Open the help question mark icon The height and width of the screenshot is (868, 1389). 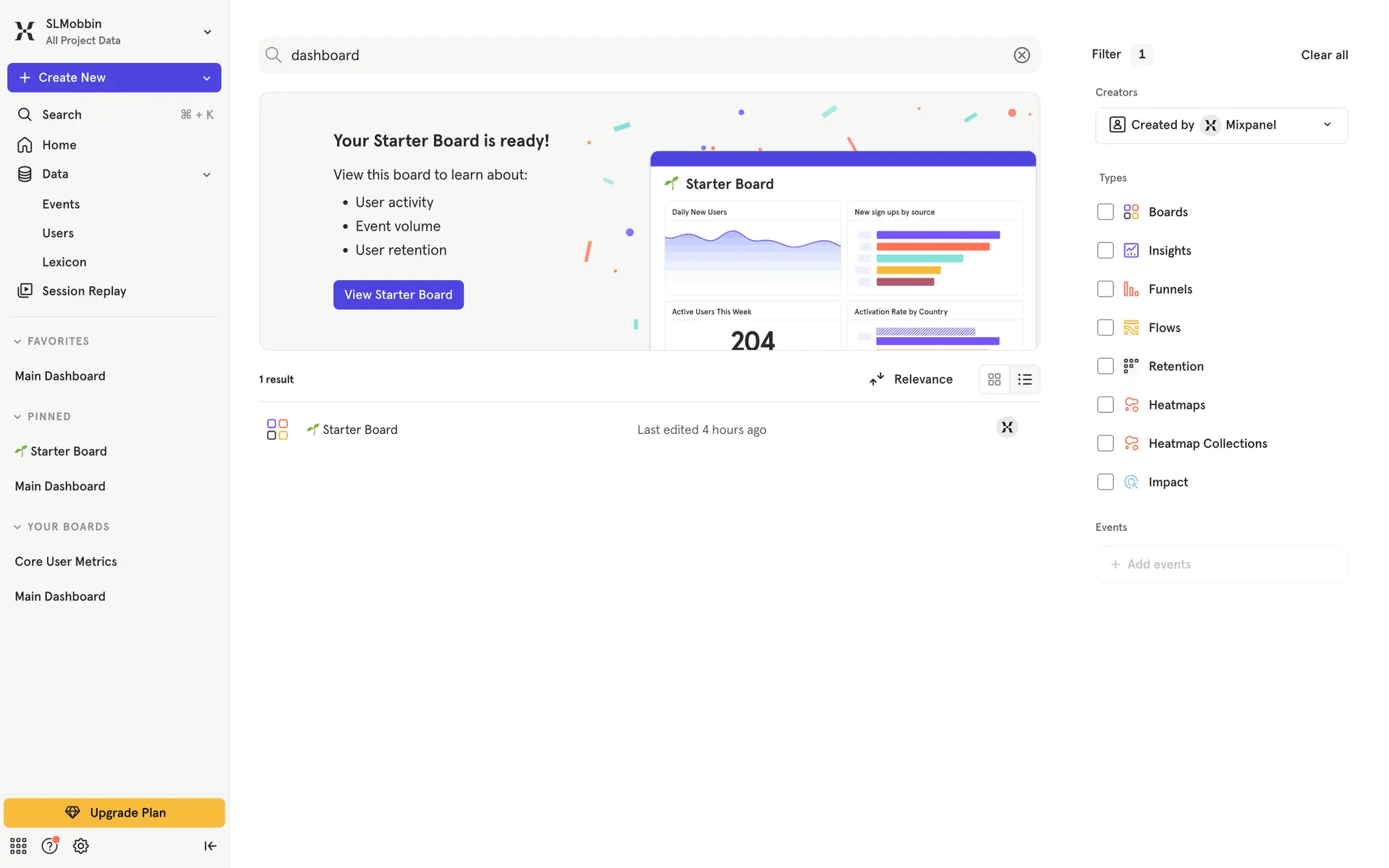click(x=49, y=846)
